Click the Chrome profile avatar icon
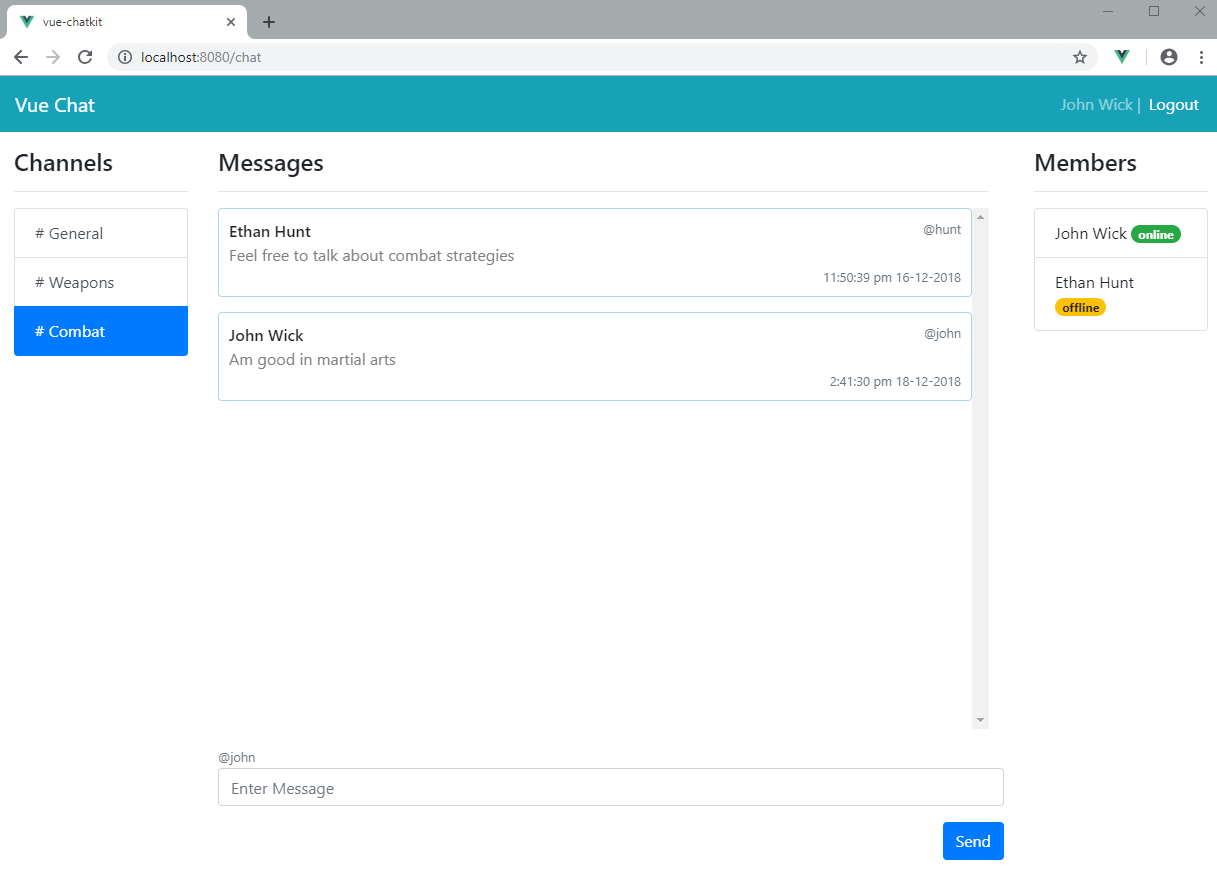The width and height of the screenshot is (1217, 872). (x=1168, y=57)
